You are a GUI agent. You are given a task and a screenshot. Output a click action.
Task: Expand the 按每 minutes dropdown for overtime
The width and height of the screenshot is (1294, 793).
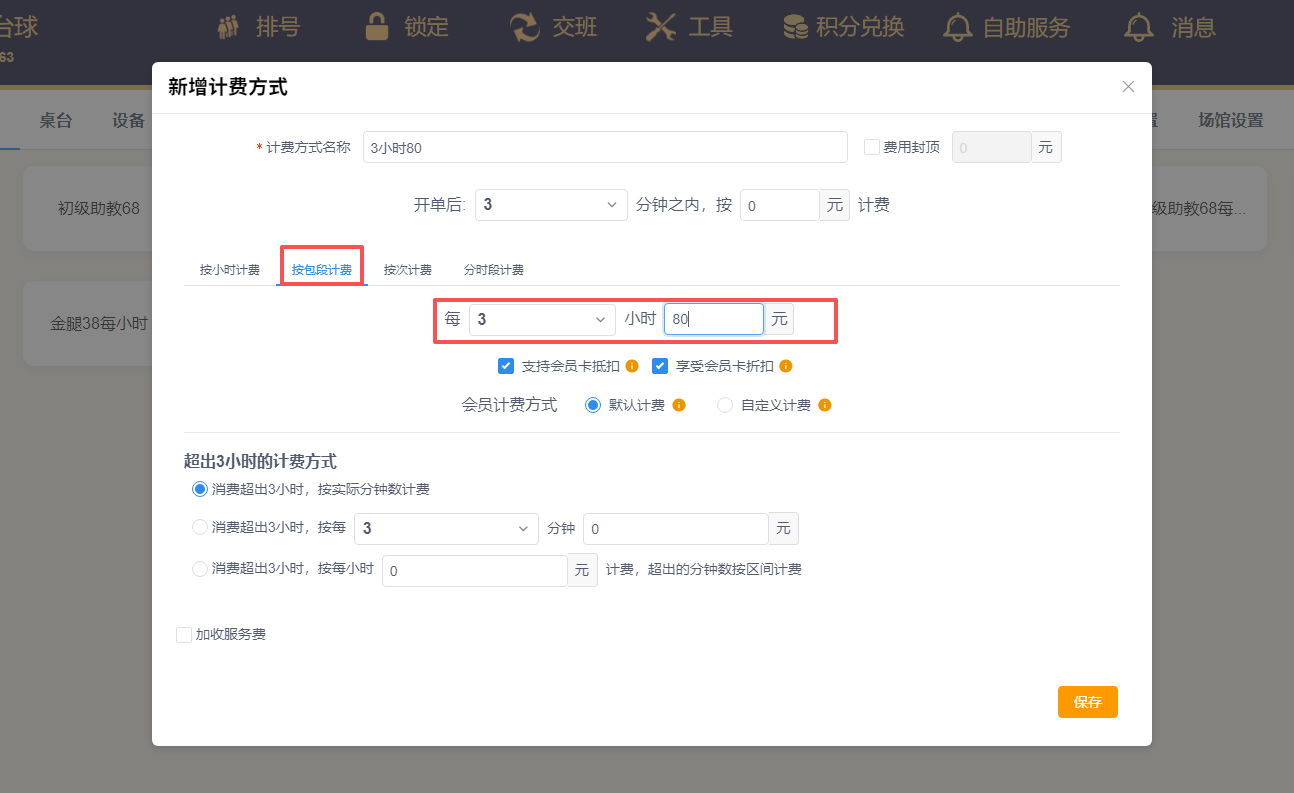tap(446, 529)
